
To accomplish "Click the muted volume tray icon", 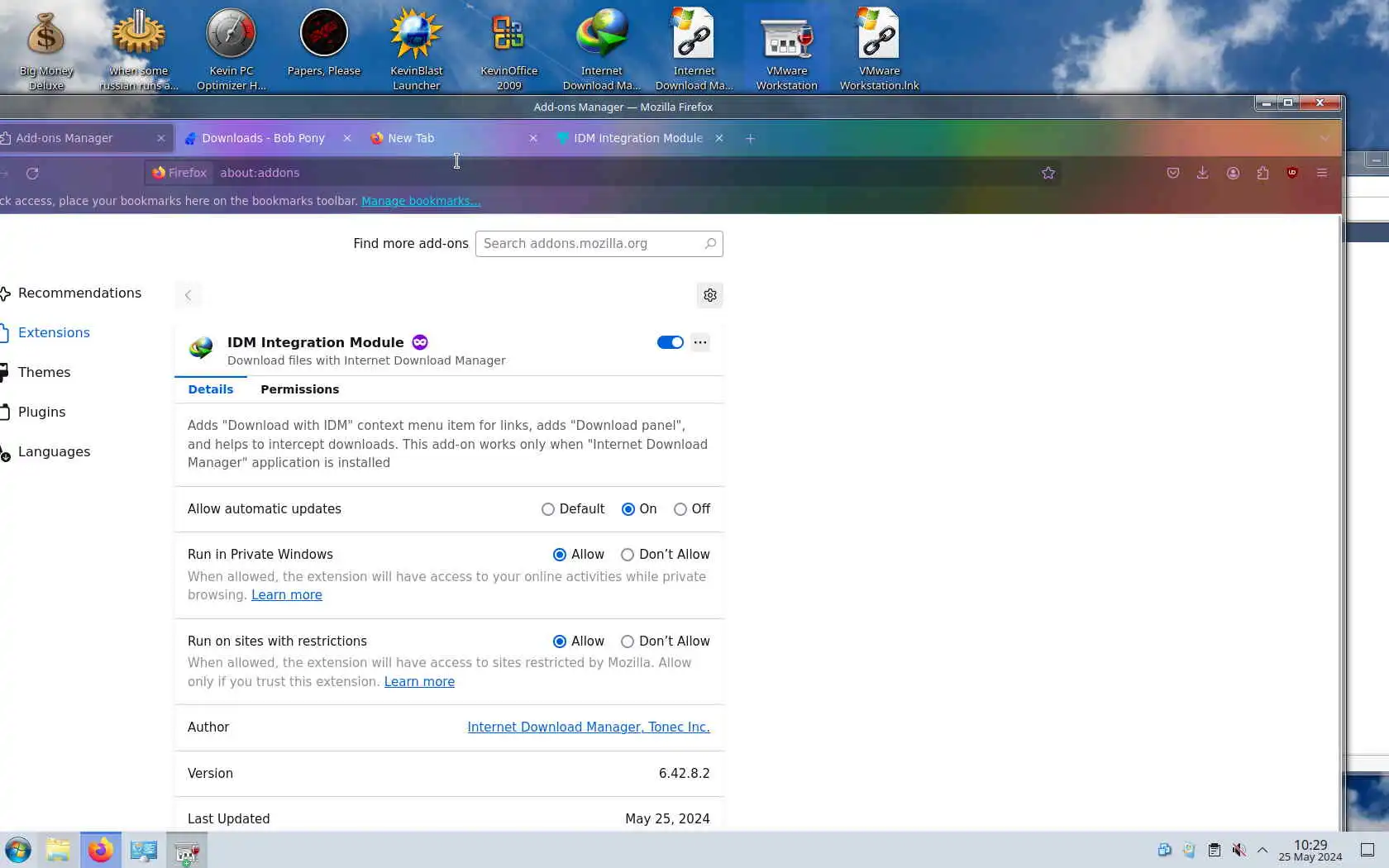I will pos(1239,850).
